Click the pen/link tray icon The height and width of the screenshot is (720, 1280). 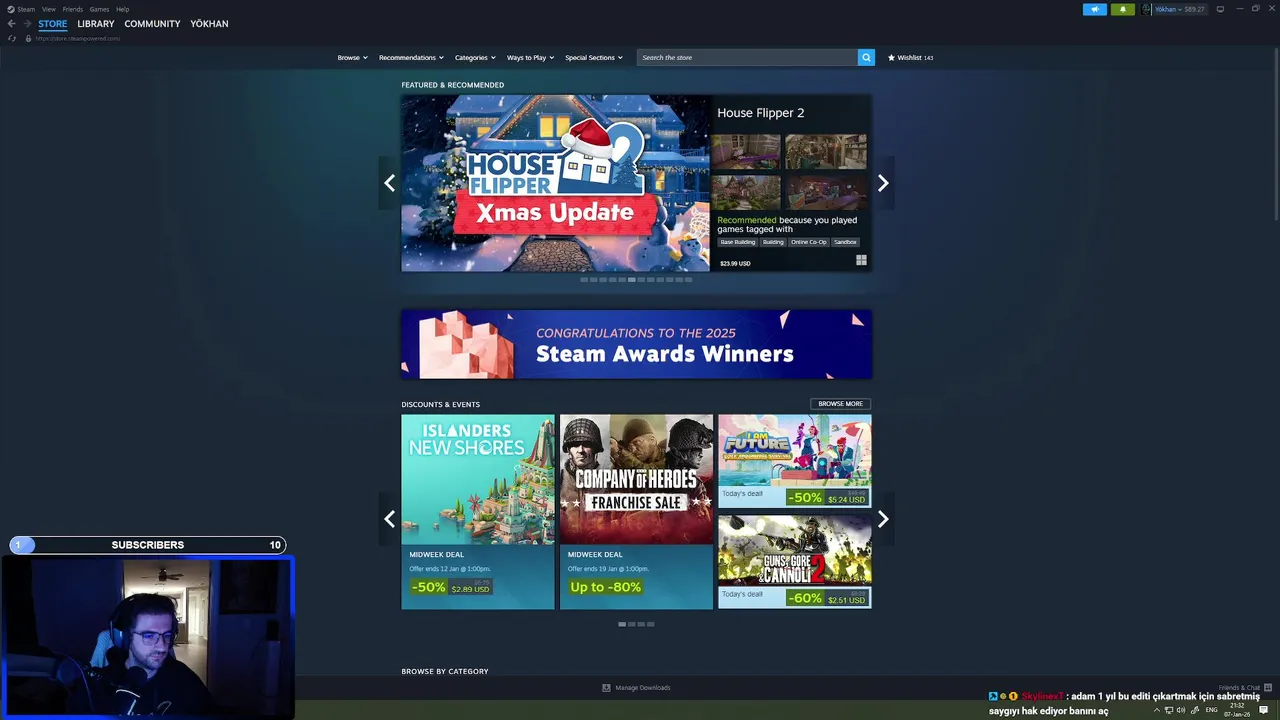coord(1195,710)
